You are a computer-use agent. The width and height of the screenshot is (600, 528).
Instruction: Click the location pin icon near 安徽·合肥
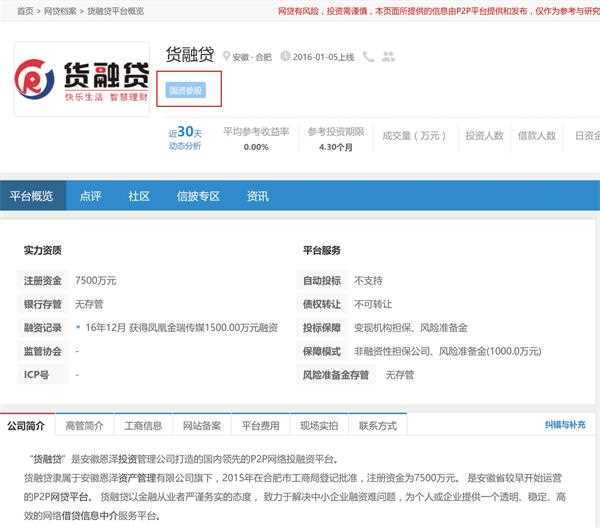226,57
